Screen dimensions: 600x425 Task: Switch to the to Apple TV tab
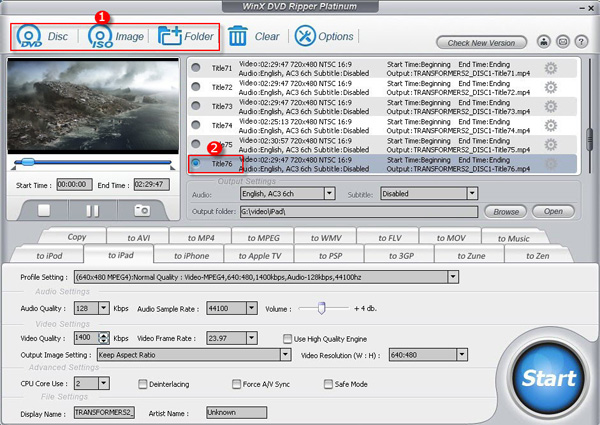tap(260, 256)
